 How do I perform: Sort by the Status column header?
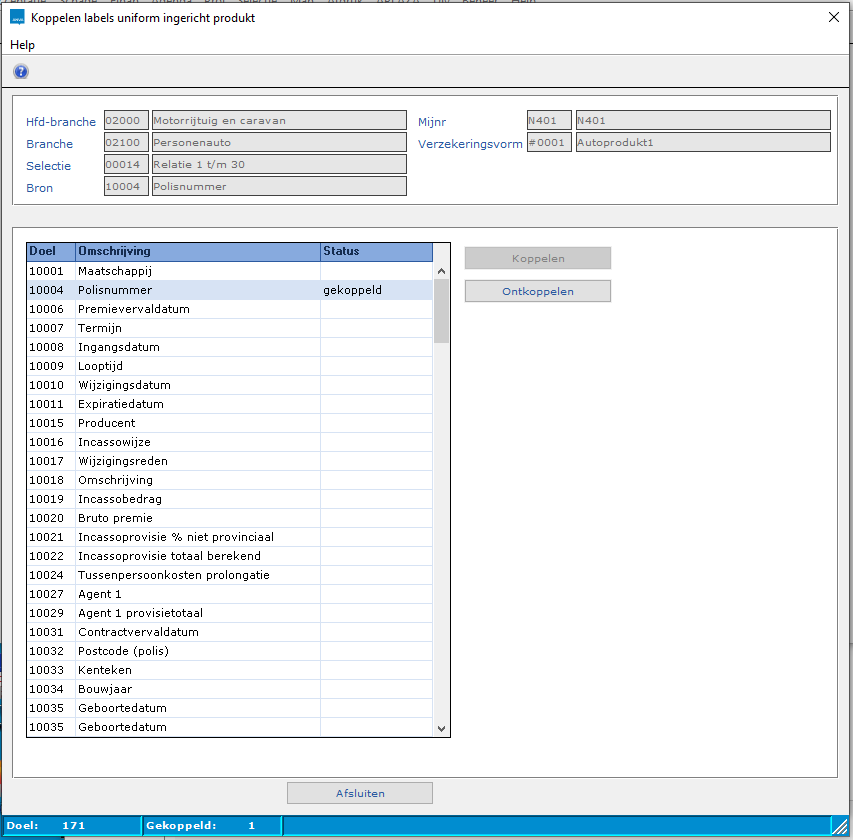coord(376,252)
